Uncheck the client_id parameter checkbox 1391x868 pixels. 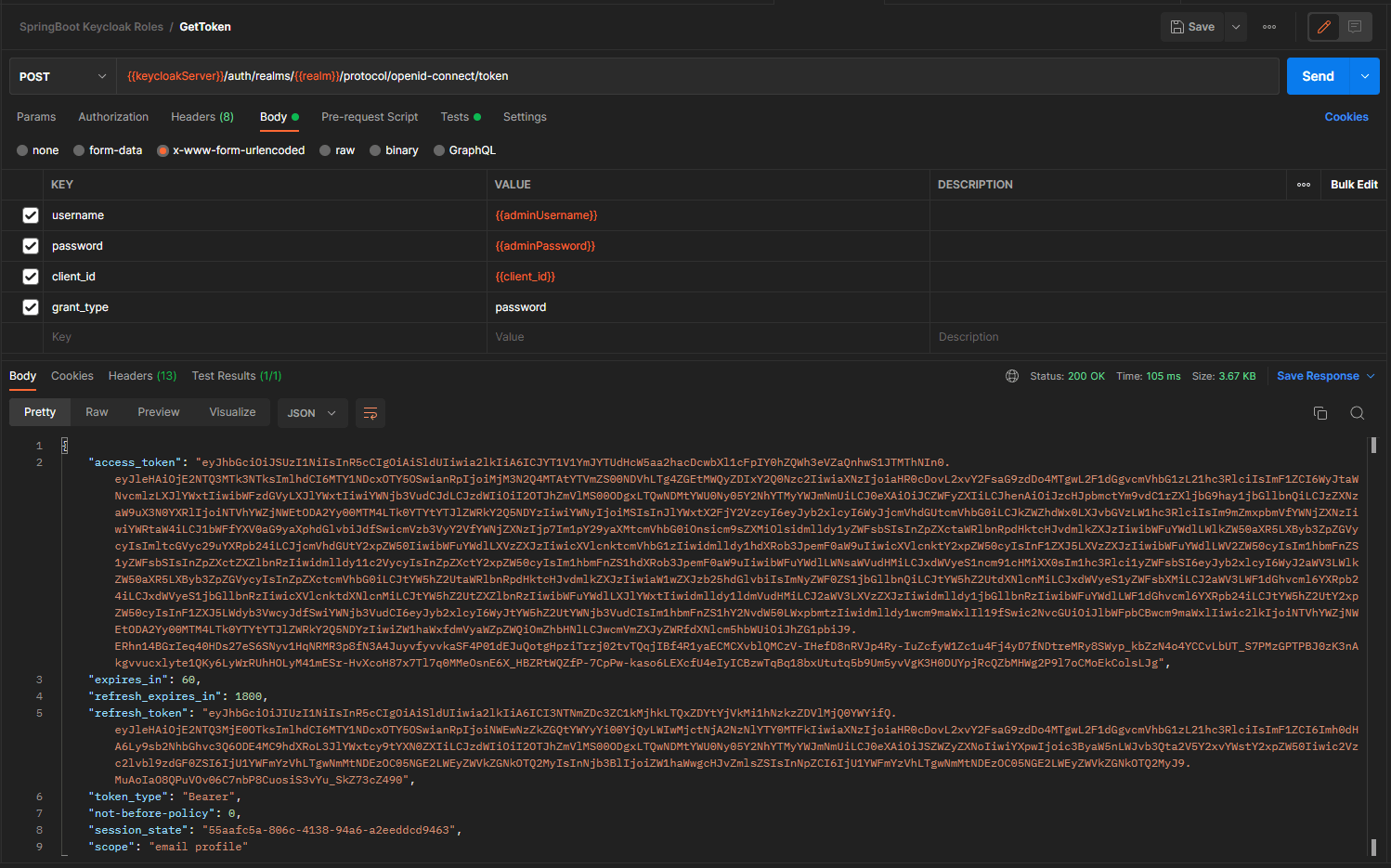coord(31,277)
